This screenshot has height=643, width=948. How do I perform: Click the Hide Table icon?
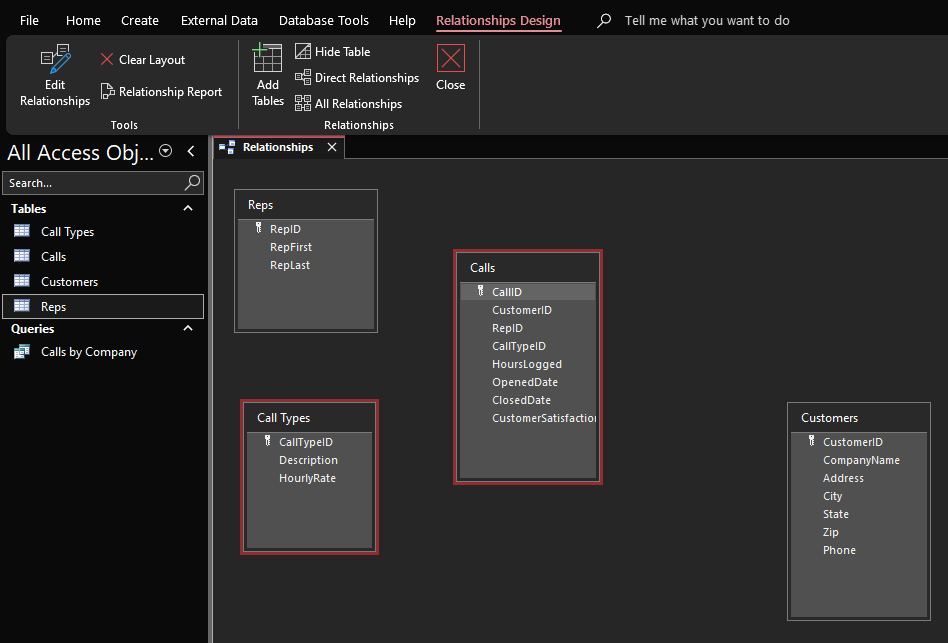click(x=302, y=50)
